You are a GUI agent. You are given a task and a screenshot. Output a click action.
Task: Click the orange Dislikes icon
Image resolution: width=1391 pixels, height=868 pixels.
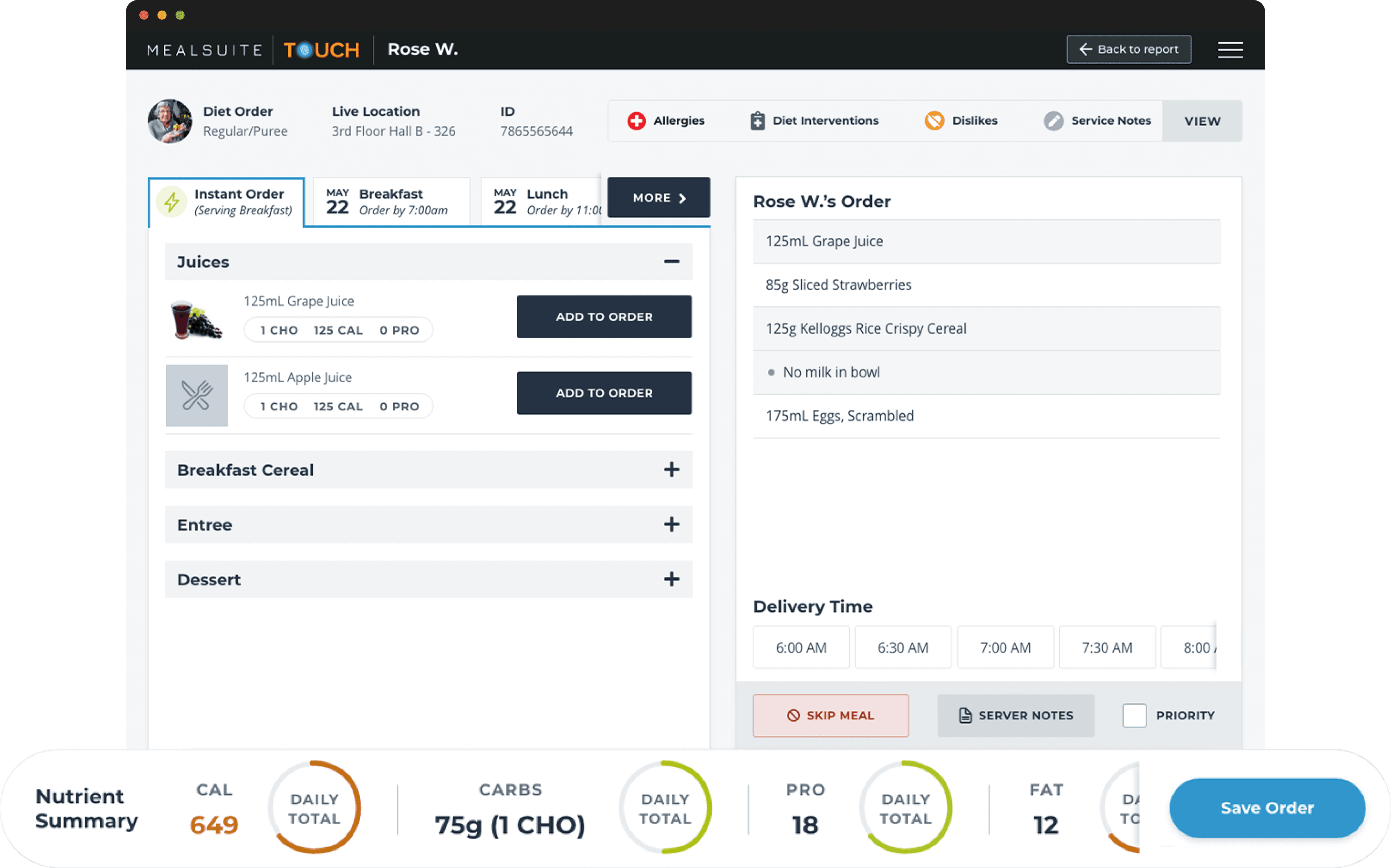pyautogui.click(x=934, y=121)
